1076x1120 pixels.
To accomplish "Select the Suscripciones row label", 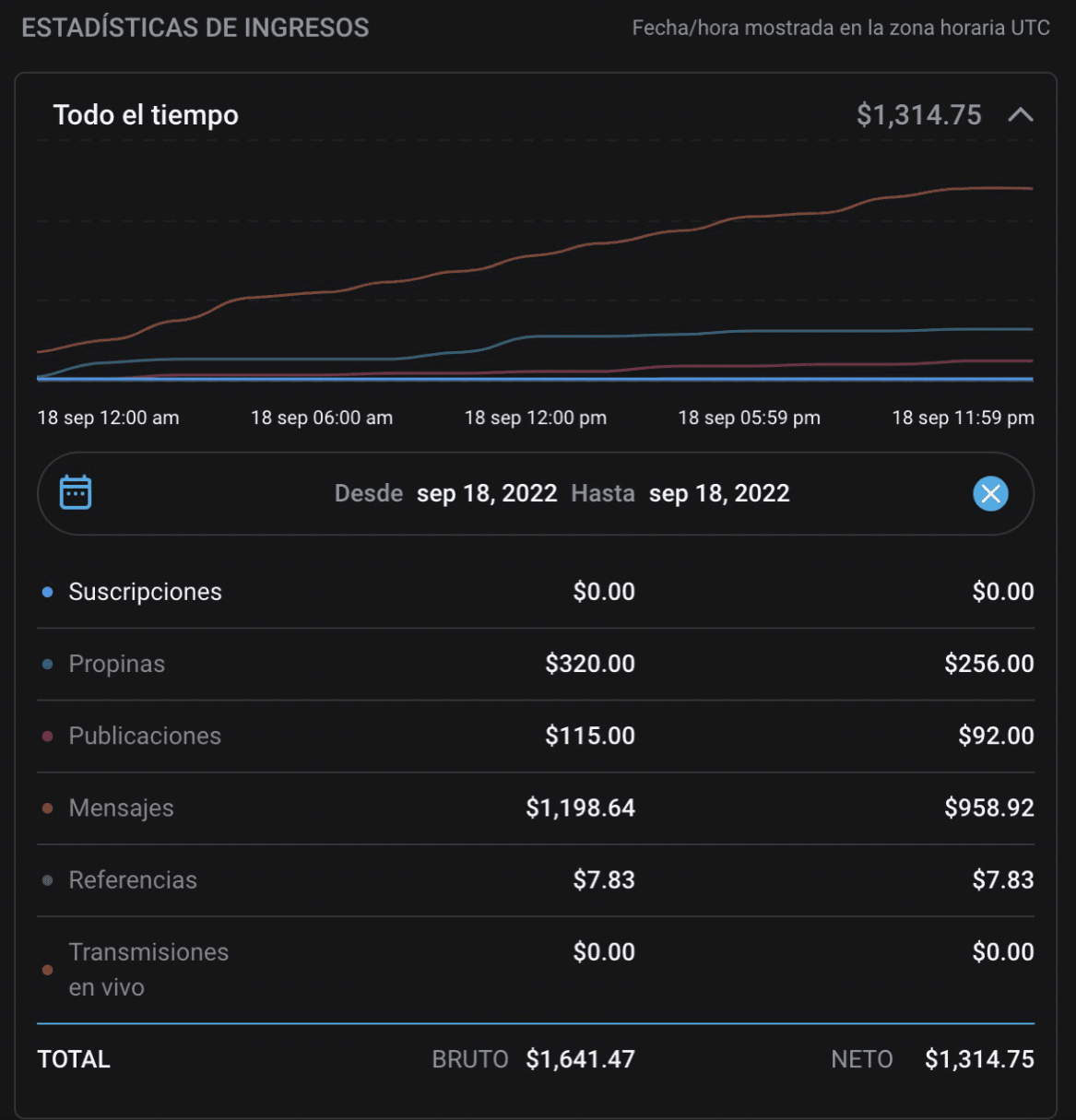I will coord(145,592).
